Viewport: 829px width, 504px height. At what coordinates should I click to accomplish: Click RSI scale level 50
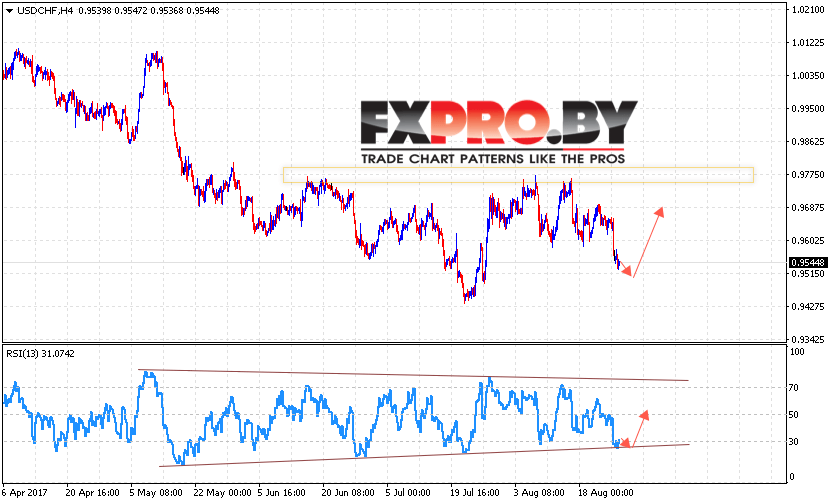pyautogui.click(x=794, y=415)
